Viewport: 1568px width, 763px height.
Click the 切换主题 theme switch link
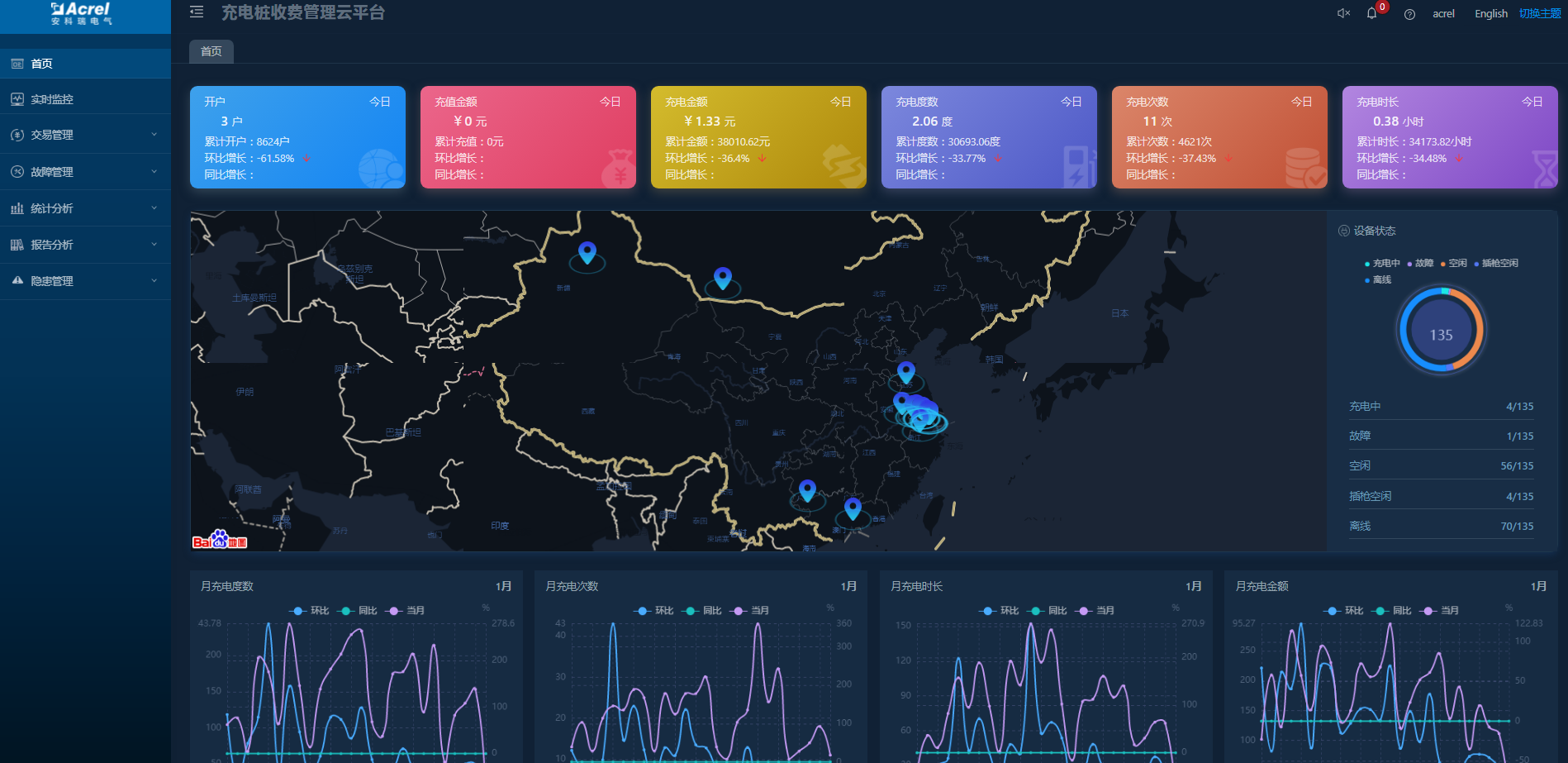(x=1539, y=14)
